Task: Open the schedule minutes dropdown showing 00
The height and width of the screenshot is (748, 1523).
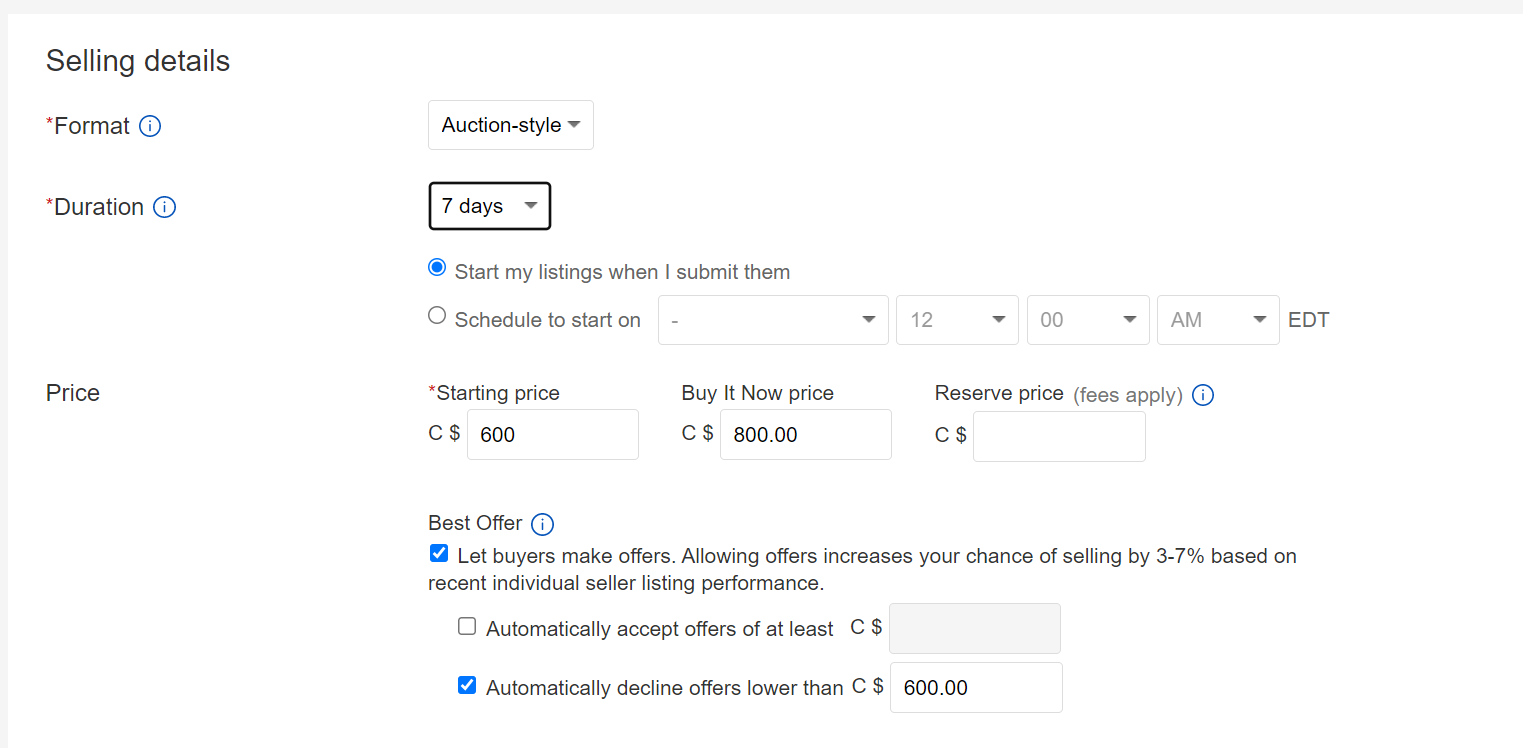Action: click(x=1088, y=320)
